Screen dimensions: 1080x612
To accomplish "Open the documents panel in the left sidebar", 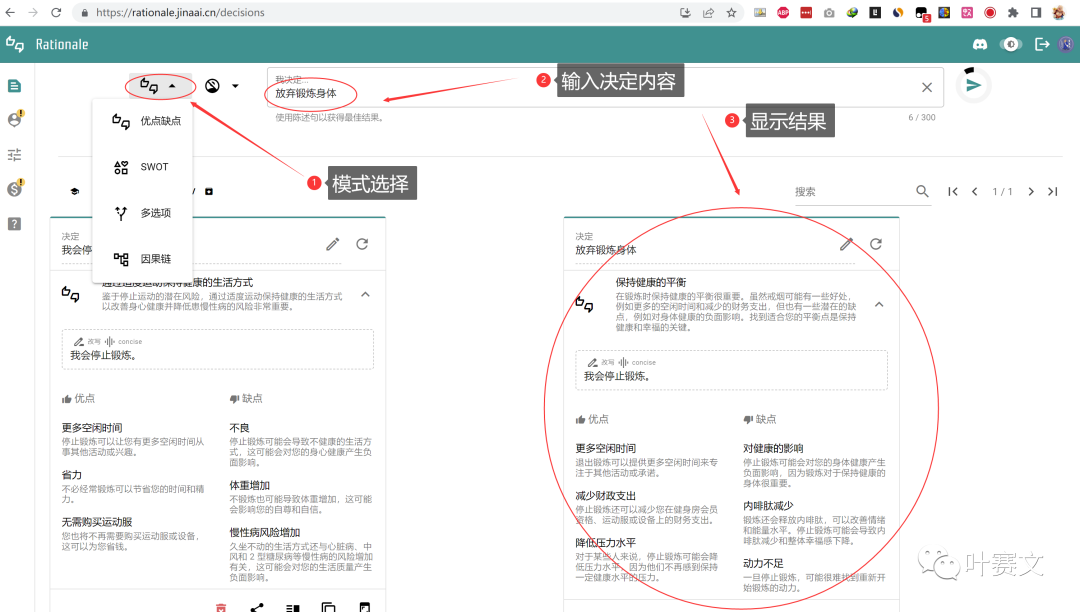I will pyautogui.click(x=13, y=85).
